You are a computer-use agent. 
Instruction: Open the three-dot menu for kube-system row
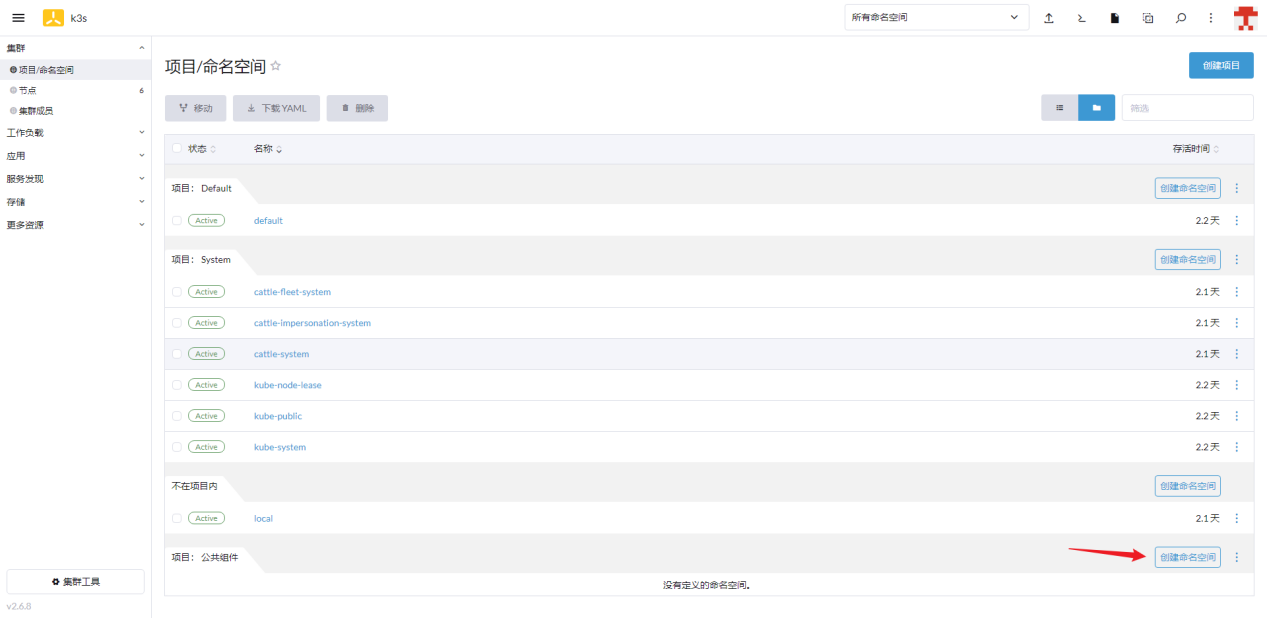[1236, 447]
